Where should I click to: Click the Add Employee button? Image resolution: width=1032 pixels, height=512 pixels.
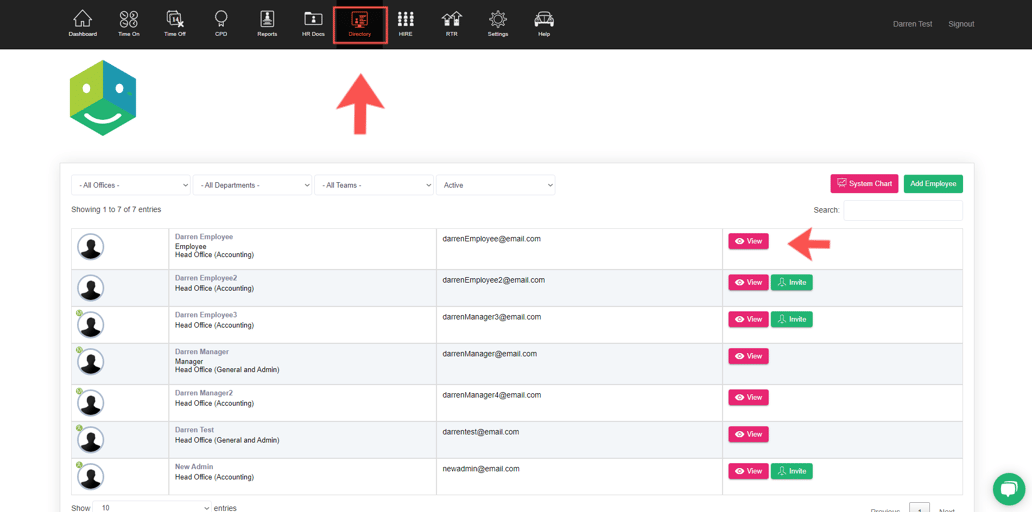click(932, 184)
